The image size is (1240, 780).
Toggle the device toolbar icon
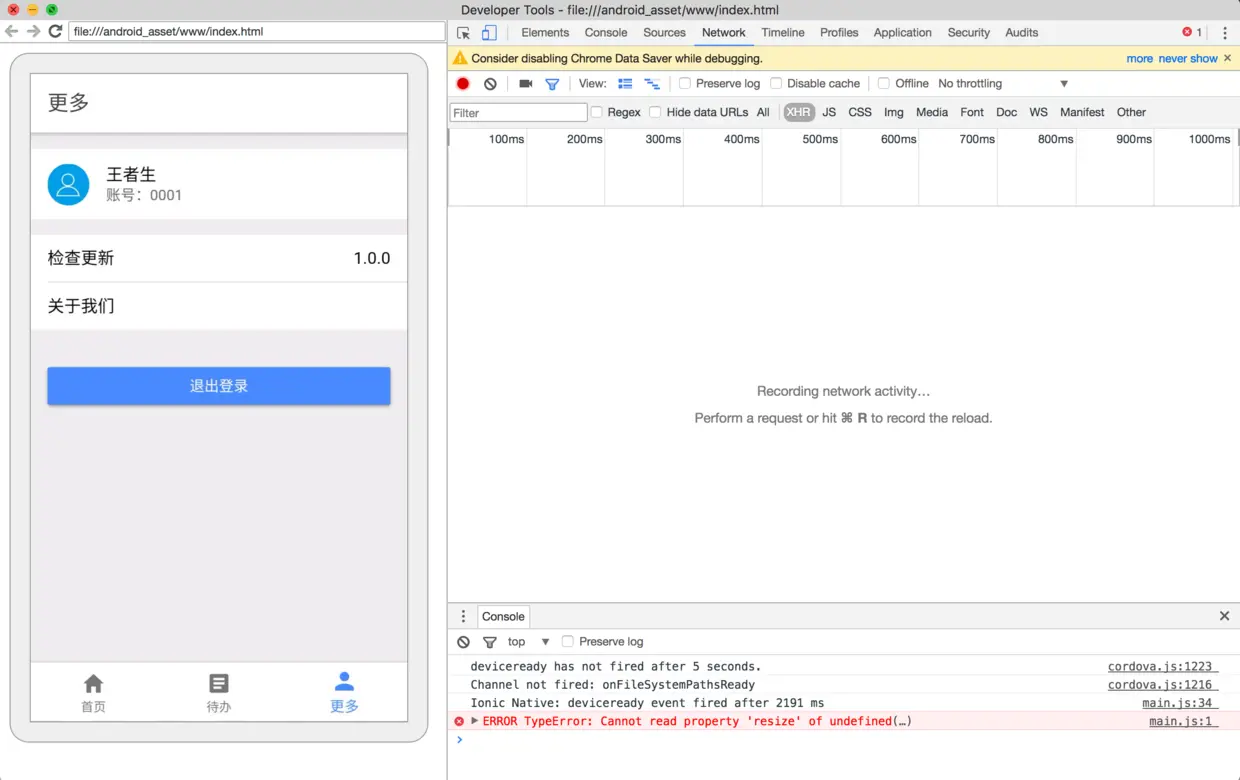pos(489,33)
